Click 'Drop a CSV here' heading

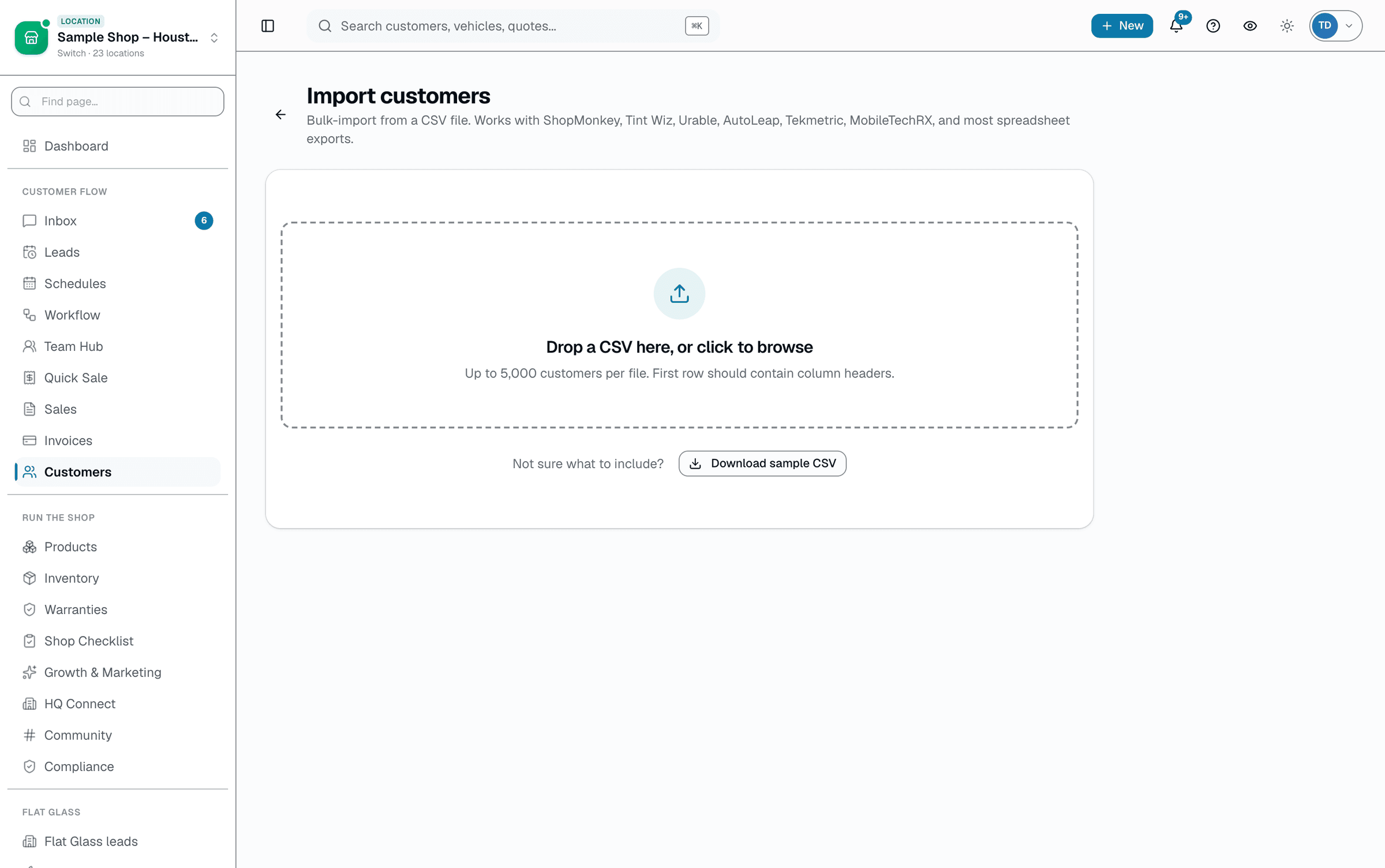[x=679, y=347]
